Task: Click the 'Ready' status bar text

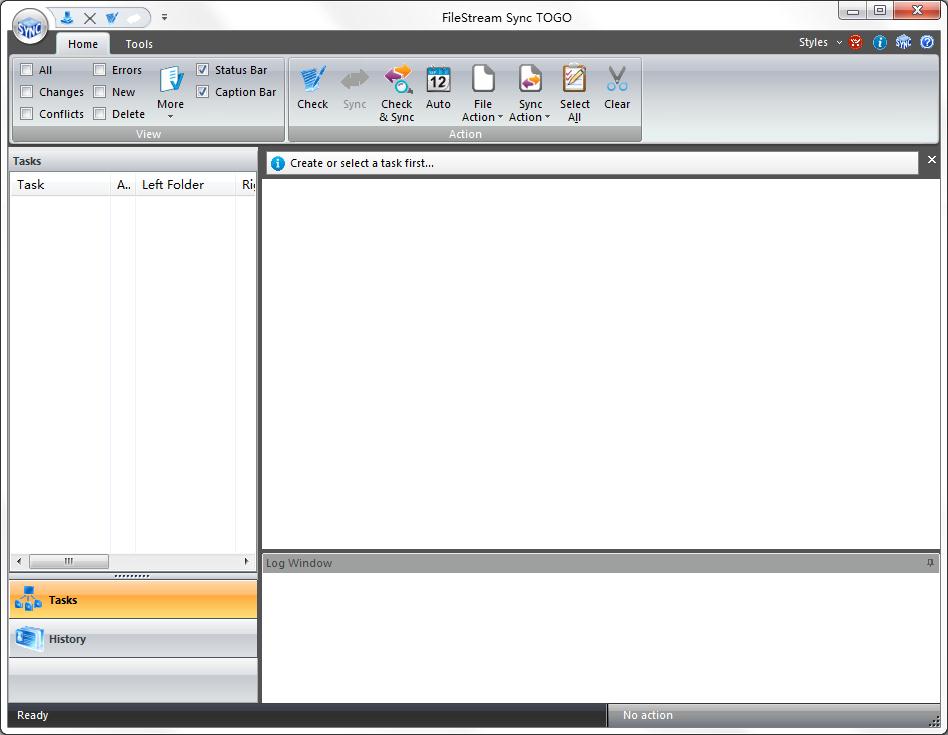Action: (x=33, y=715)
